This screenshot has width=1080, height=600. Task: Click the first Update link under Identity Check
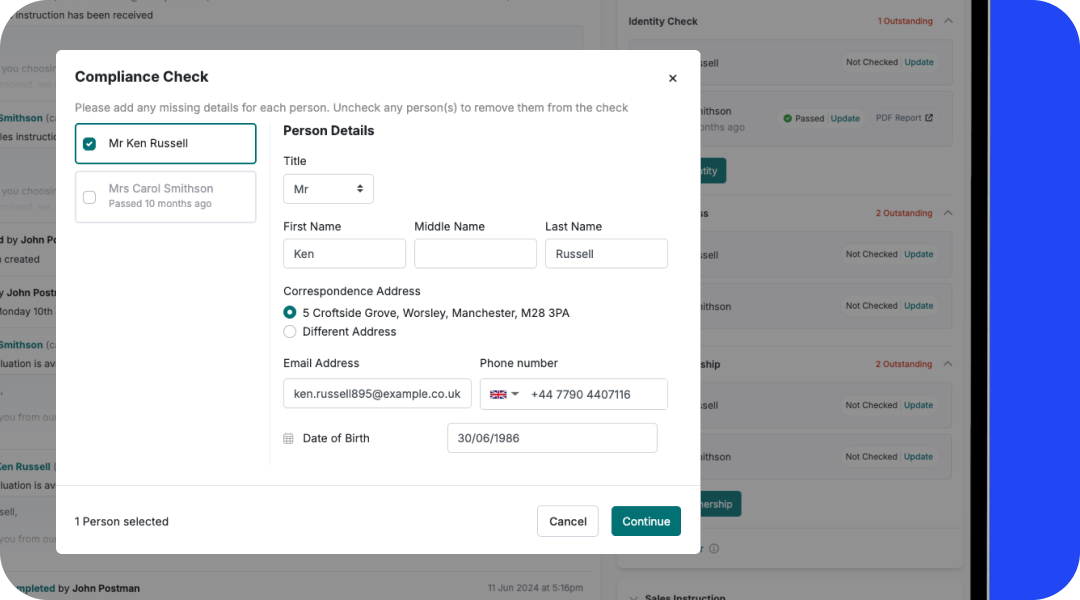tap(919, 62)
